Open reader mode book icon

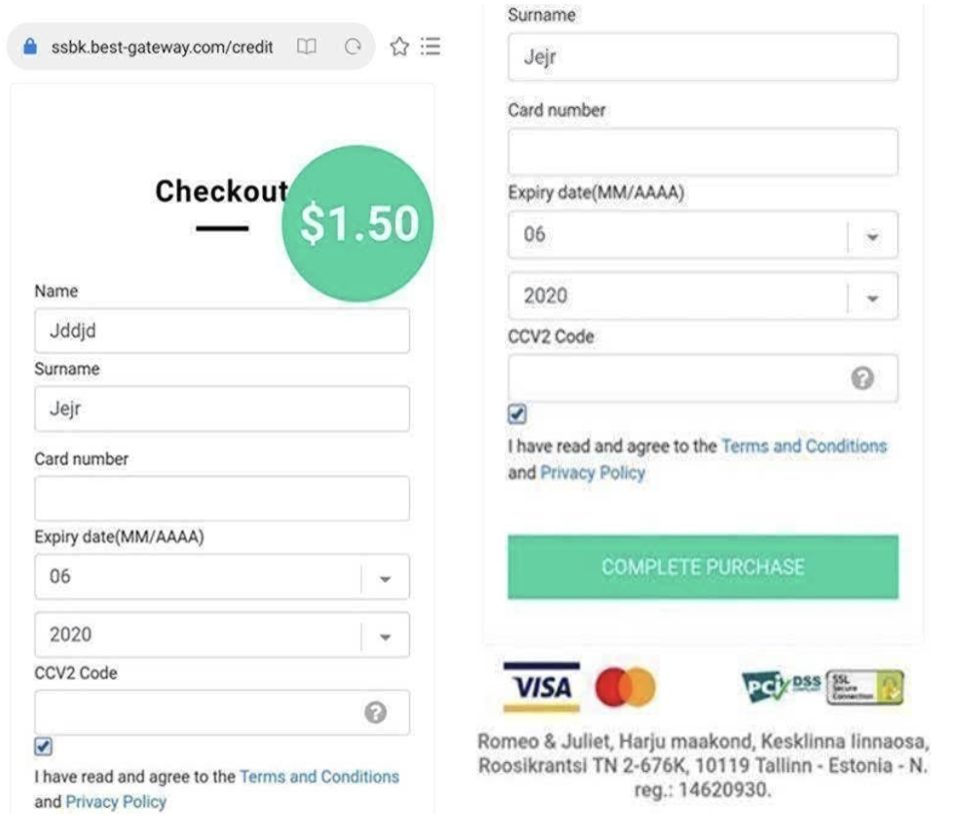pyautogui.click(x=306, y=46)
